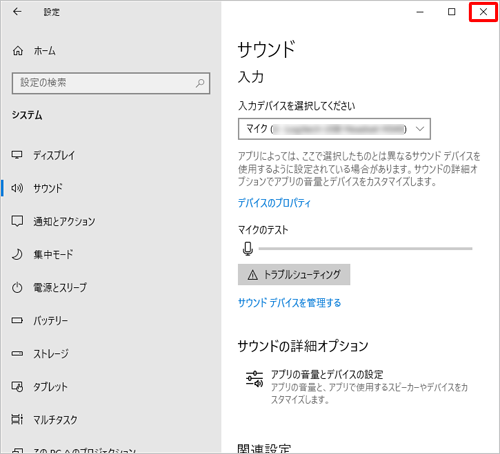500x454 pixels.
Task: Open サウンド デバイスを管理する link
Action: tap(289, 303)
